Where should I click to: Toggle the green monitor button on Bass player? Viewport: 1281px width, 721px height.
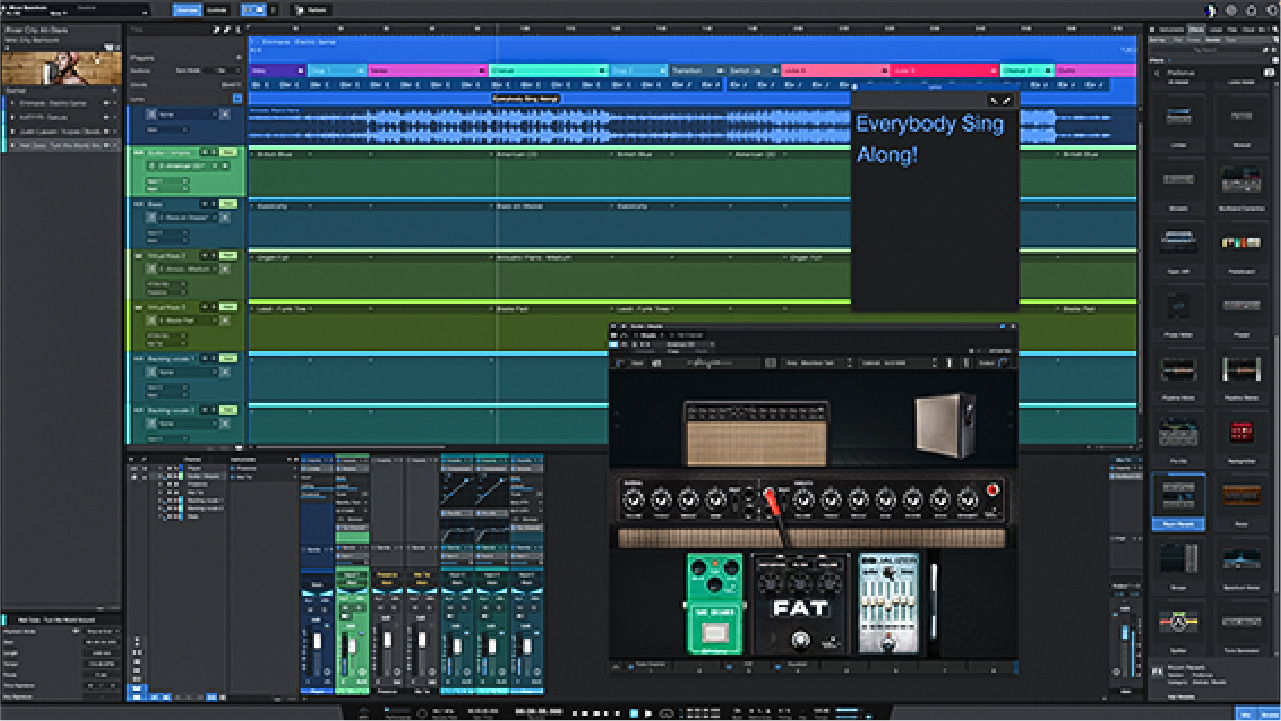coord(228,203)
